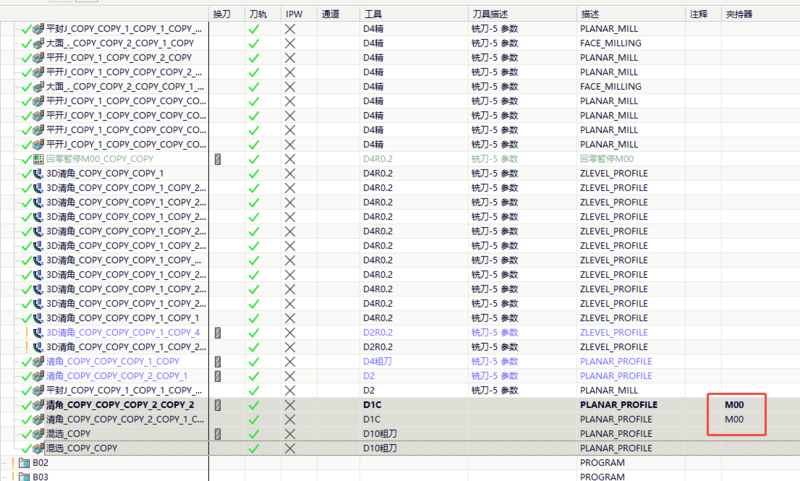The height and width of the screenshot is (481, 800).
Task: Click the operation icon of 清角_COPY_COPY_COPY_1_COPY
Action: pos(38,362)
